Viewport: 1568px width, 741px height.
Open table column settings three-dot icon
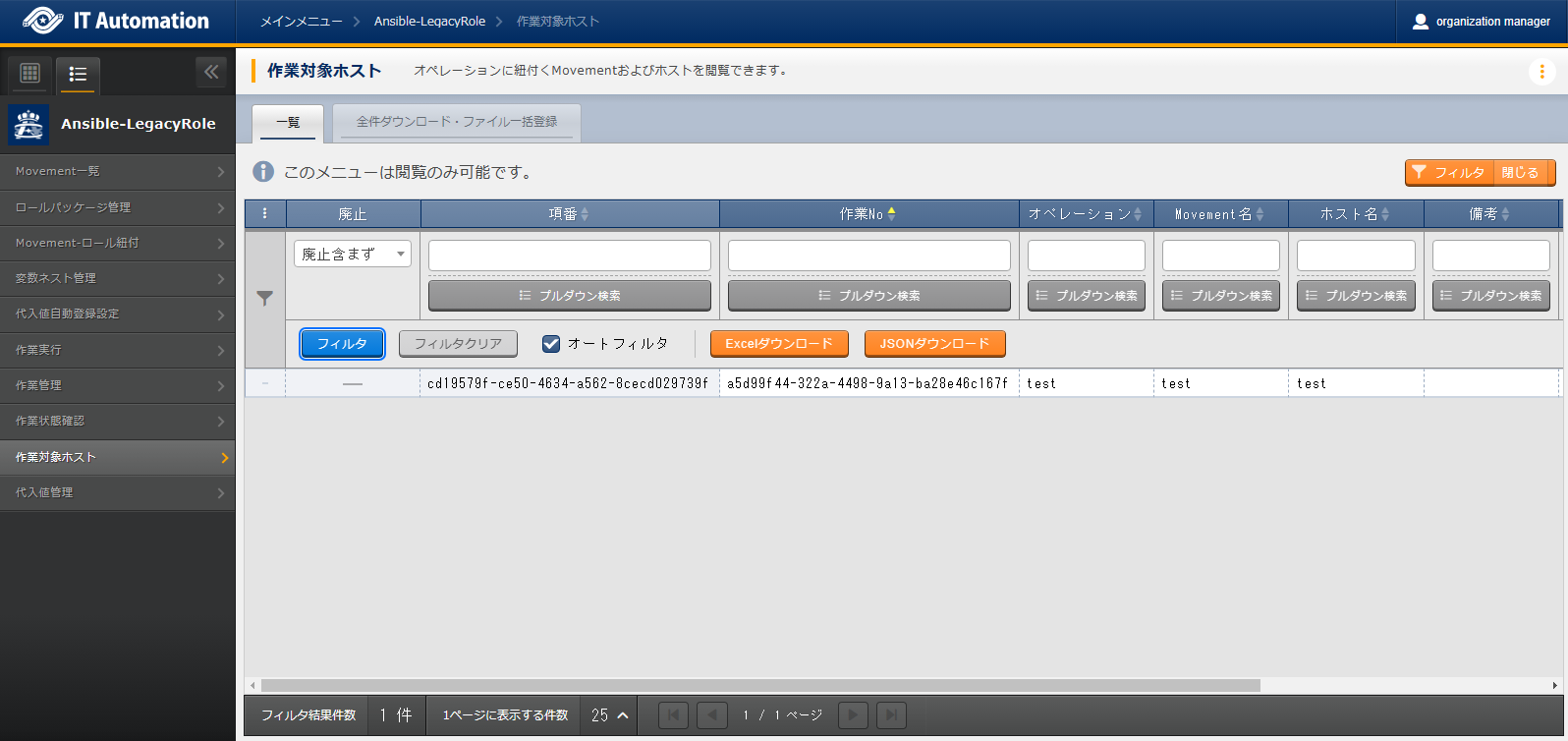click(264, 214)
